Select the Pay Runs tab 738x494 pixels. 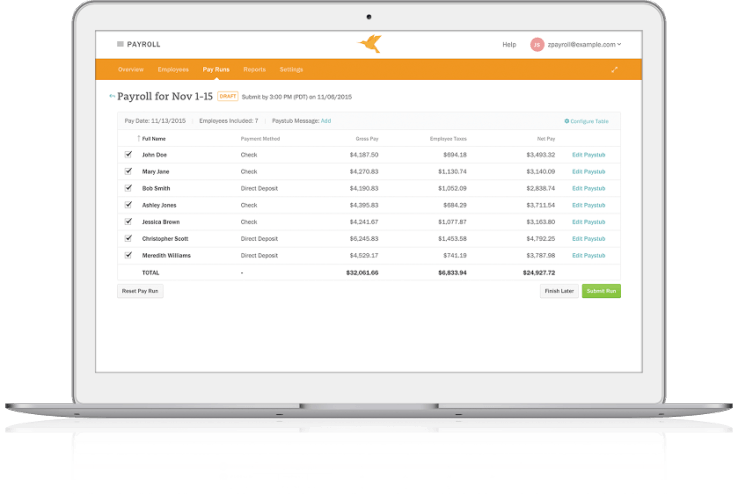click(x=216, y=69)
